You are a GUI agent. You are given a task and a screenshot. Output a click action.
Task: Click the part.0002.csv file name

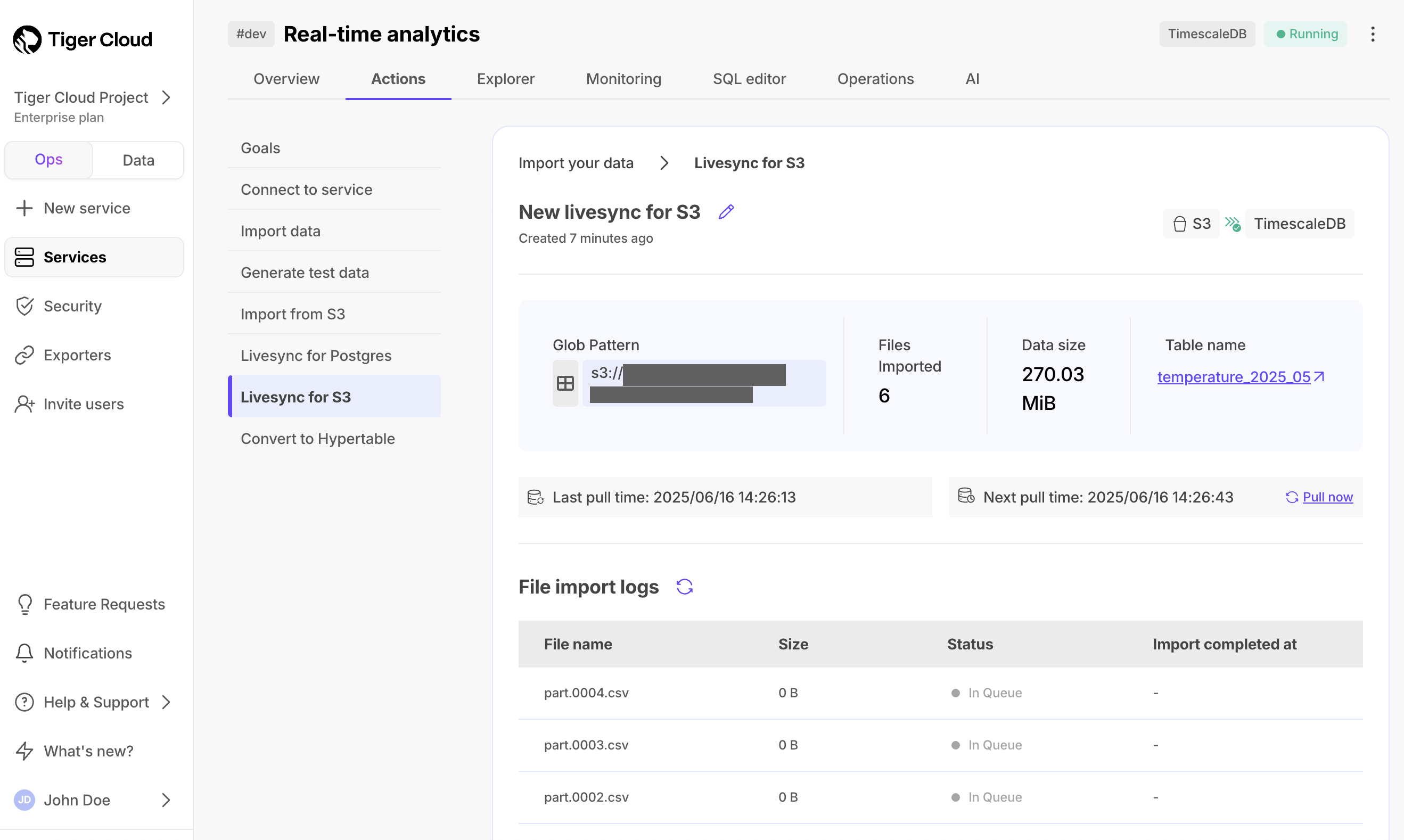pyautogui.click(x=586, y=797)
